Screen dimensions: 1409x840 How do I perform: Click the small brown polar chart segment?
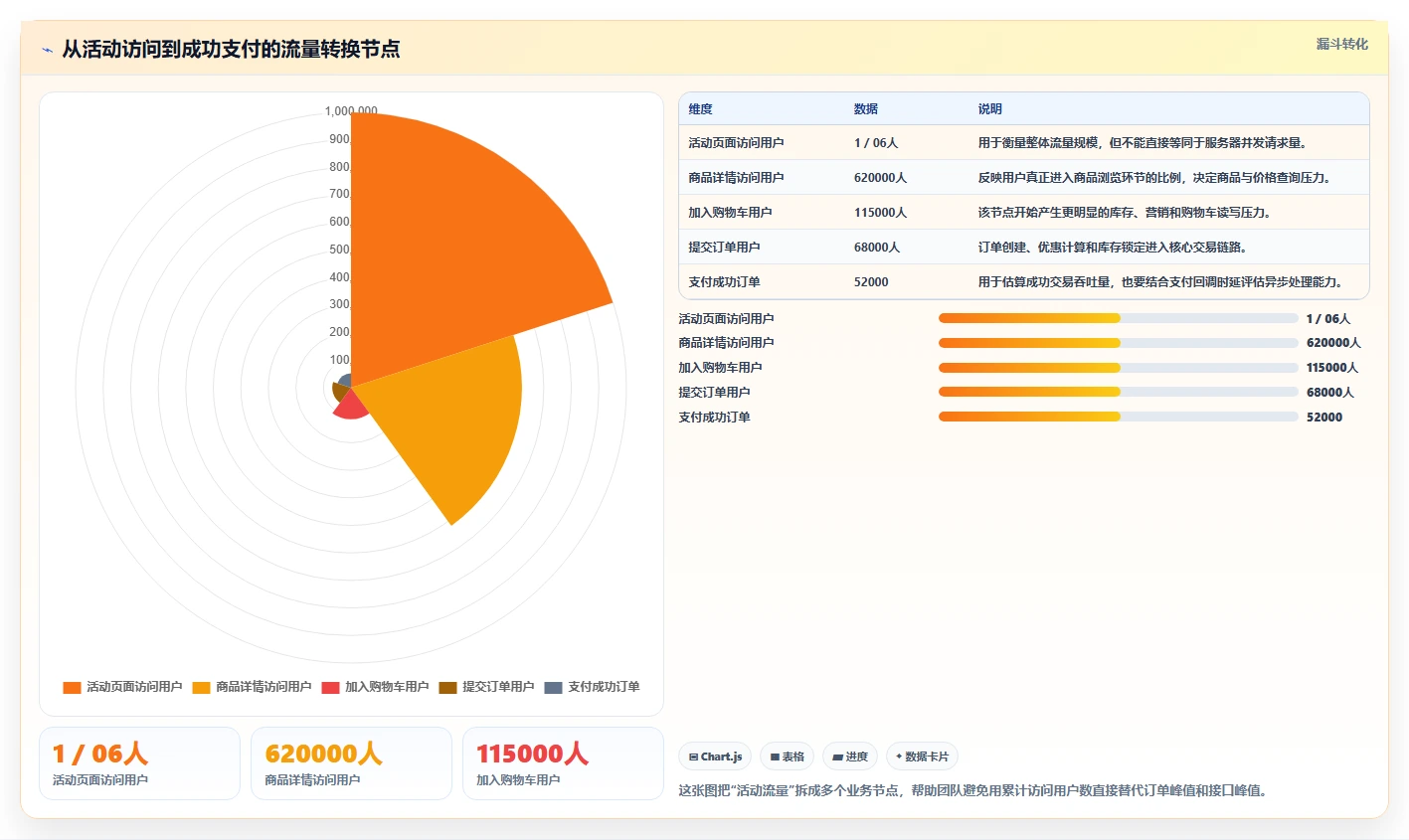click(340, 391)
